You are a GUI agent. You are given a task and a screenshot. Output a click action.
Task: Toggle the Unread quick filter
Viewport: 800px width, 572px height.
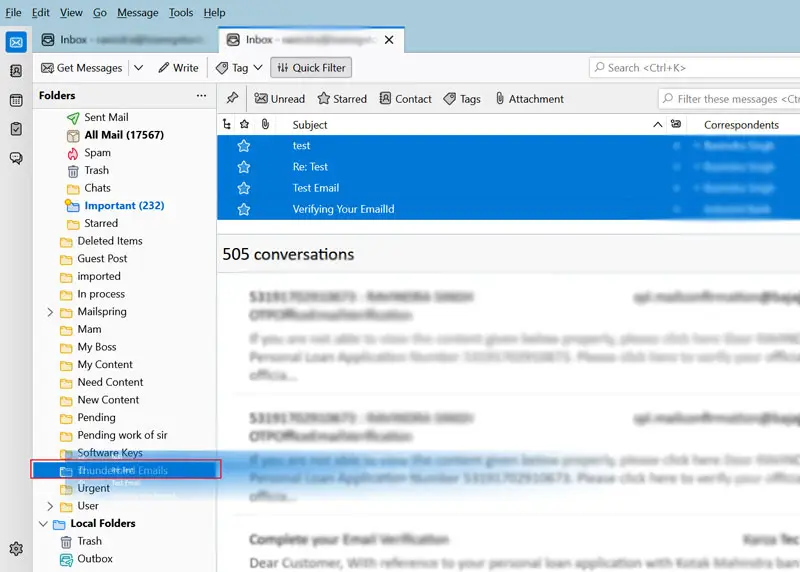point(279,99)
